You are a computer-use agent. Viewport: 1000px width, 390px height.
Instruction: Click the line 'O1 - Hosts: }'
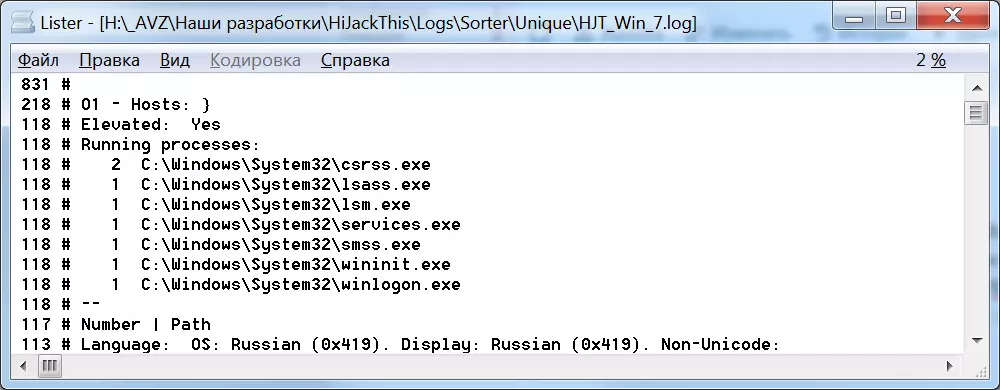tap(115, 104)
